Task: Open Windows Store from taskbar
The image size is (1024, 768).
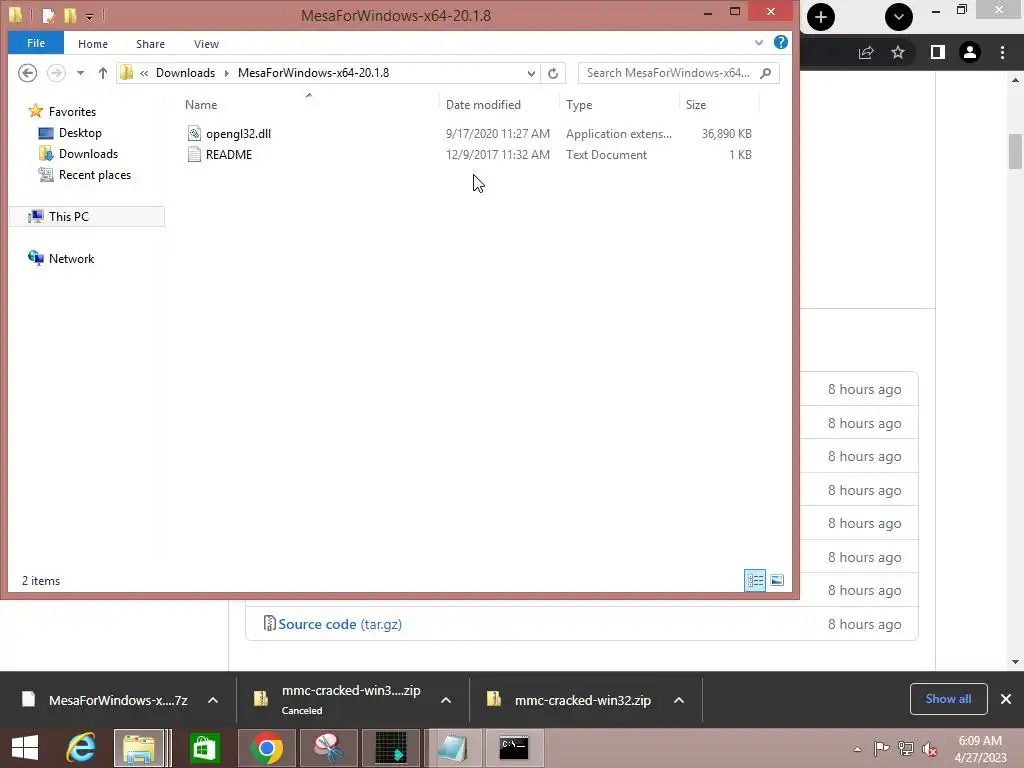Action: click(204, 748)
